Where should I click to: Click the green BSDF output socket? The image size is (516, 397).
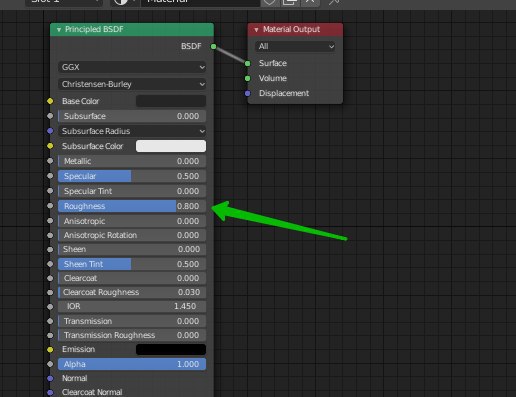coord(214,46)
